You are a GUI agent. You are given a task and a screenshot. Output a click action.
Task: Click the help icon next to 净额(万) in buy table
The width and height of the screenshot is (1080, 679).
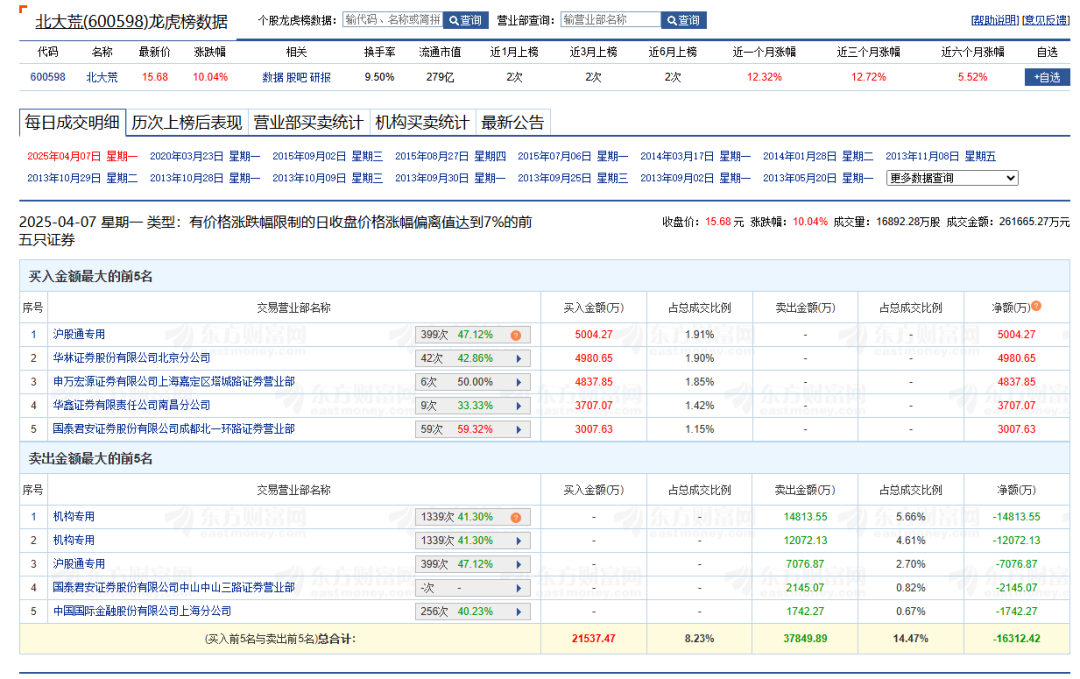click(x=1036, y=307)
